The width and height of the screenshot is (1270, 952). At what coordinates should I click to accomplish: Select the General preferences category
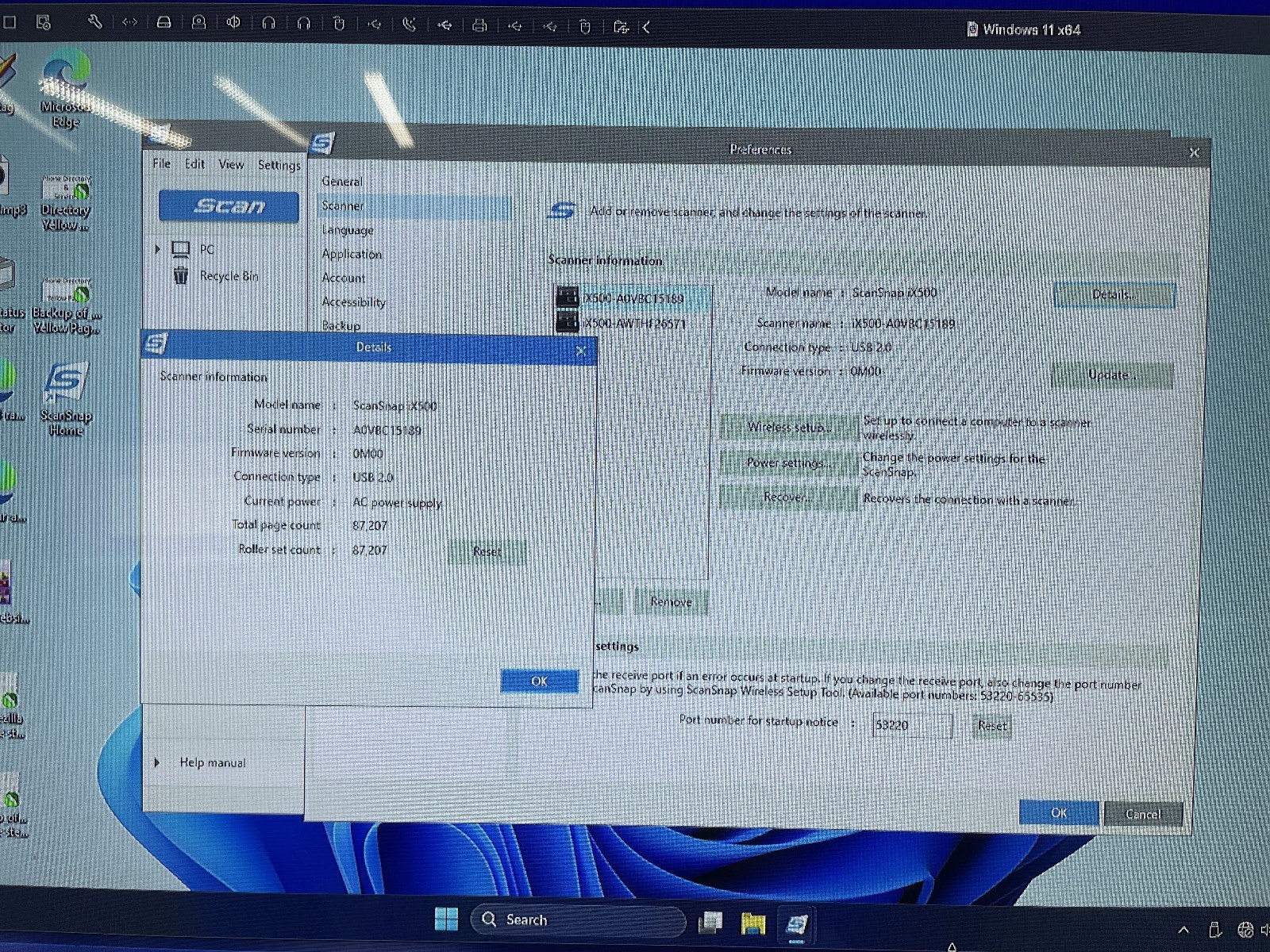[342, 182]
